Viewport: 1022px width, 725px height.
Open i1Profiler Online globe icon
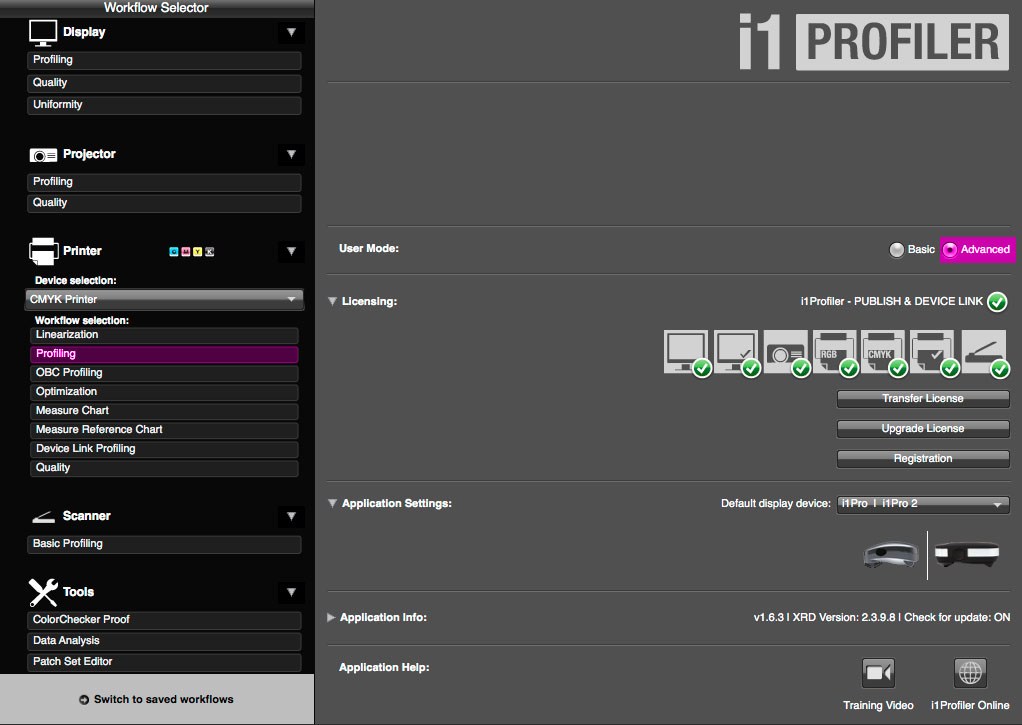[x=970, y=673]
